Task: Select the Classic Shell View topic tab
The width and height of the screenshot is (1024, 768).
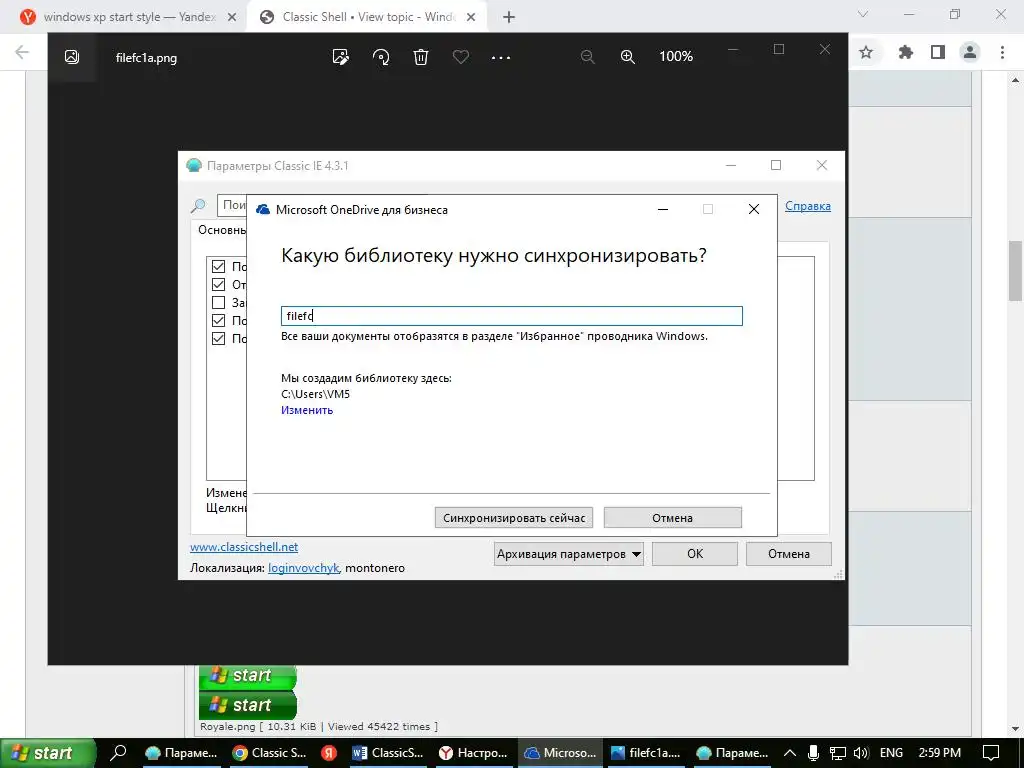Action: tap(366, 17)
